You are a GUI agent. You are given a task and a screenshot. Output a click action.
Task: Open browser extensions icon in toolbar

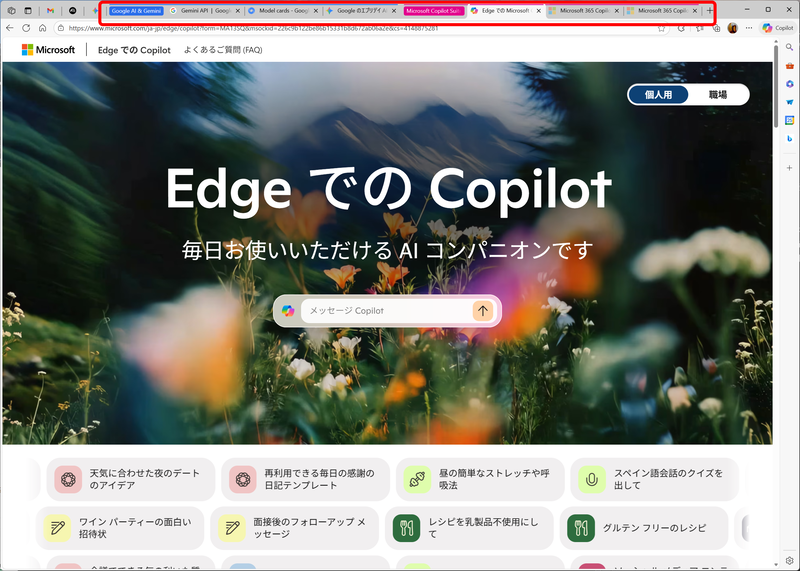[681, 29]
